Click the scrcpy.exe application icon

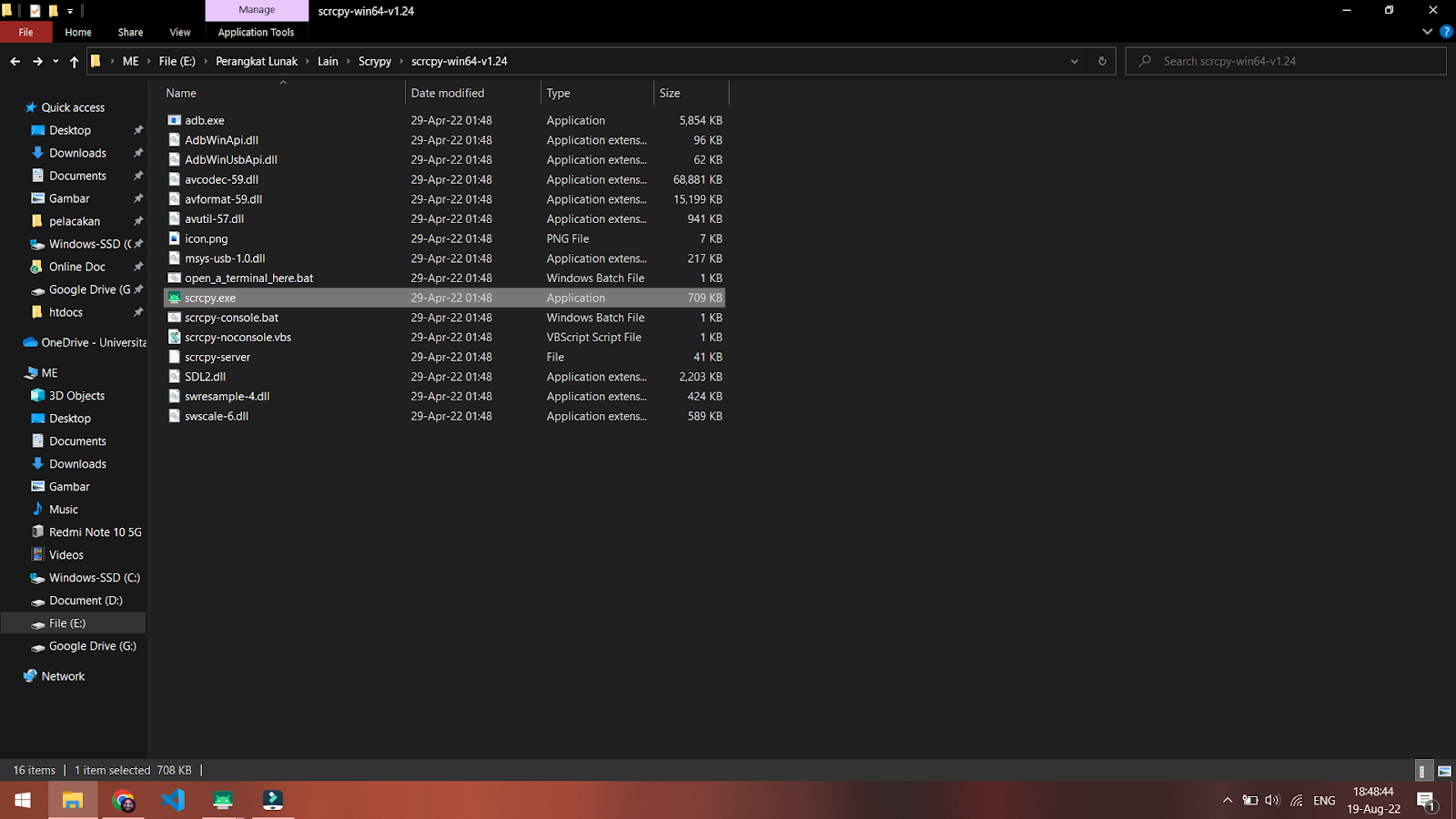[x=174, y=298]
